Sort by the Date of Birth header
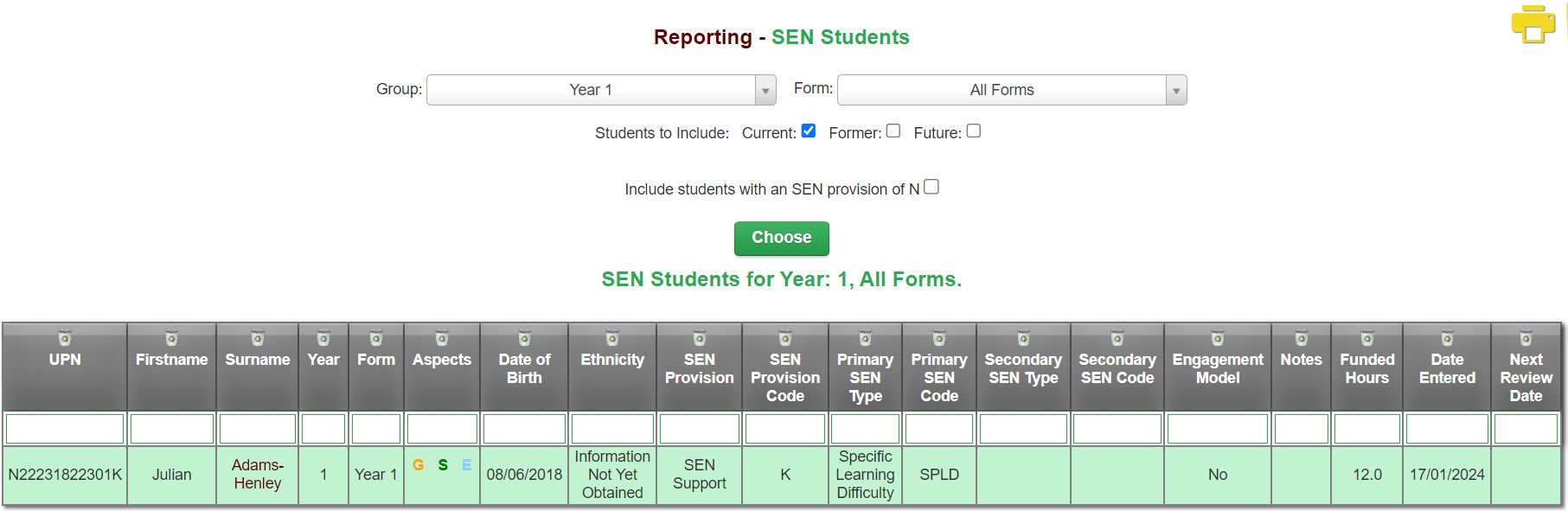This screenshot has height=511, width=1568. (x=524, y=368)
